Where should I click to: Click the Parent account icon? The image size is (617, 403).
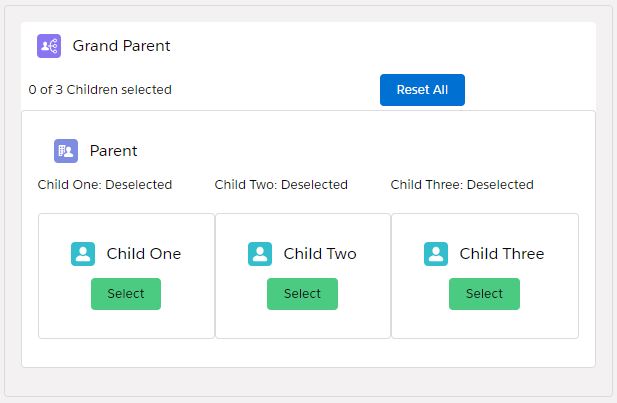click(66, 151)
